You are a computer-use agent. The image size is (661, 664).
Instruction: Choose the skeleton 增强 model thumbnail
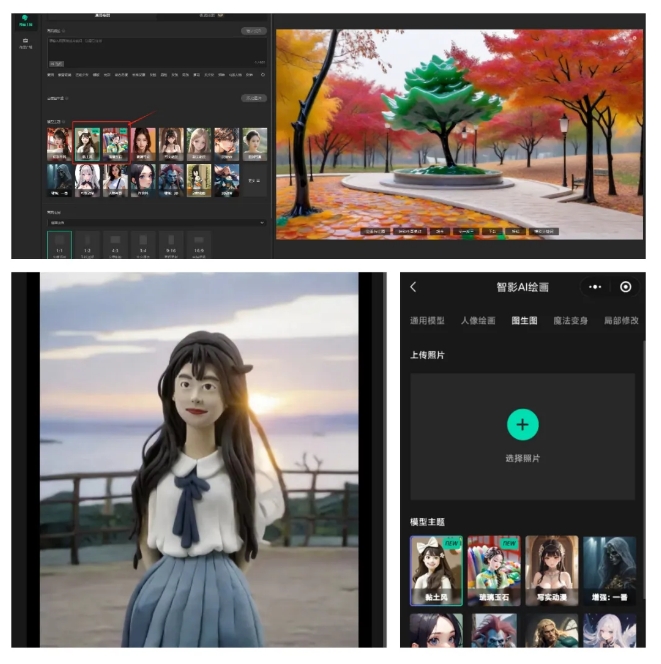point(609,570)
